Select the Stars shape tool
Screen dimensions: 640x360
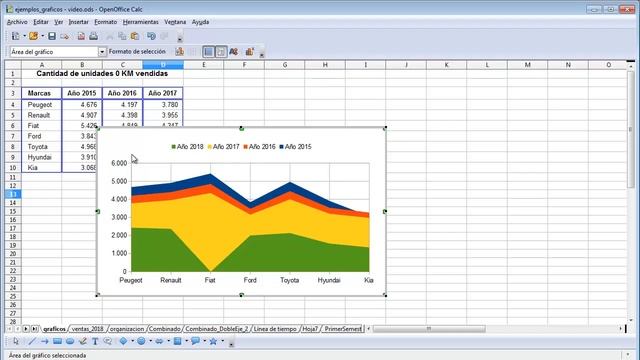coord(213,341)
